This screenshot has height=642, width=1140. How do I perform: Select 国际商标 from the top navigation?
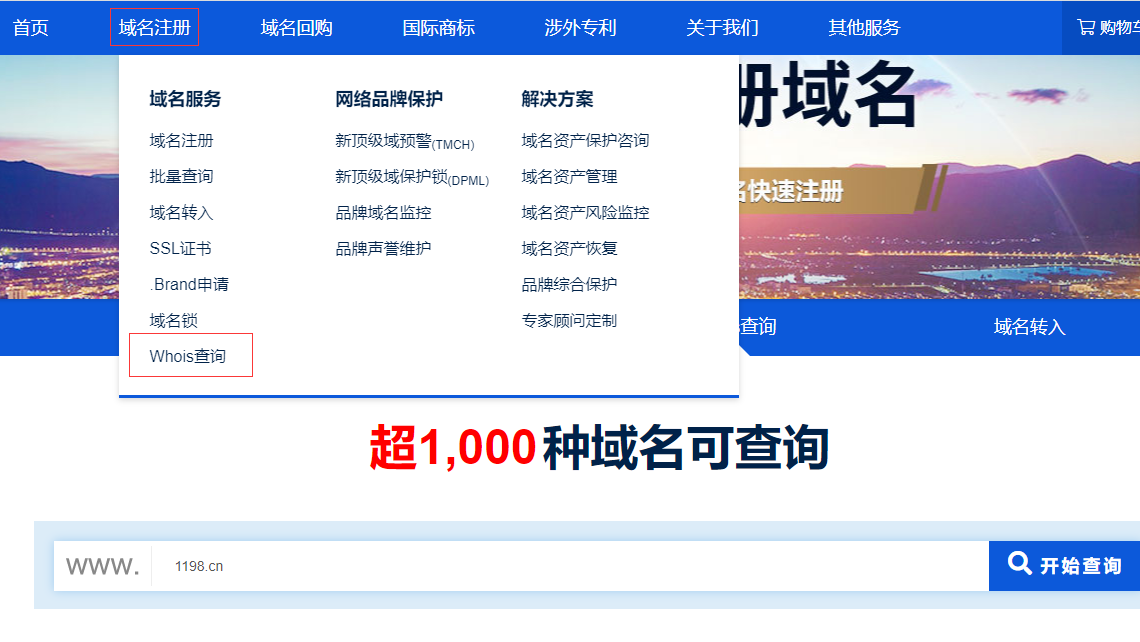437,28
